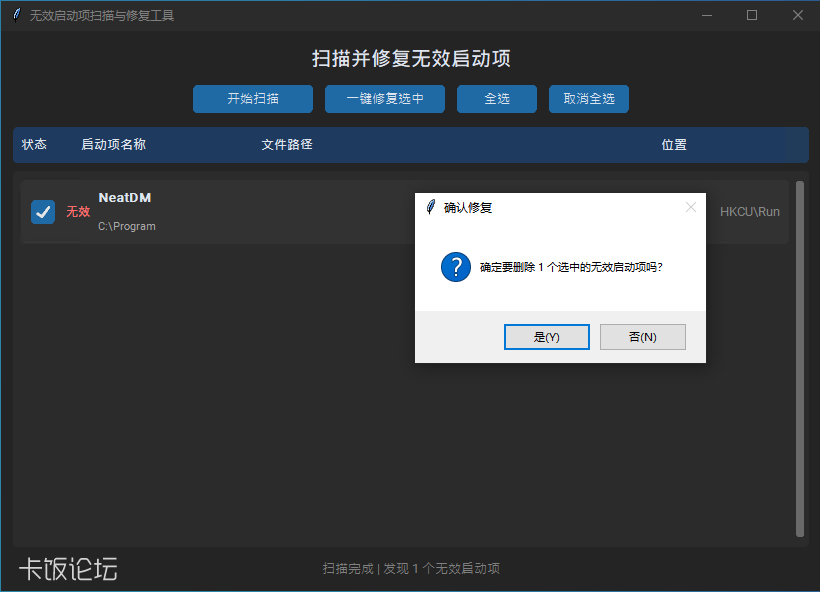Viewport: 820px width, 592px height.
Task: Click the red 无效 status label
Action: point(78,212)
